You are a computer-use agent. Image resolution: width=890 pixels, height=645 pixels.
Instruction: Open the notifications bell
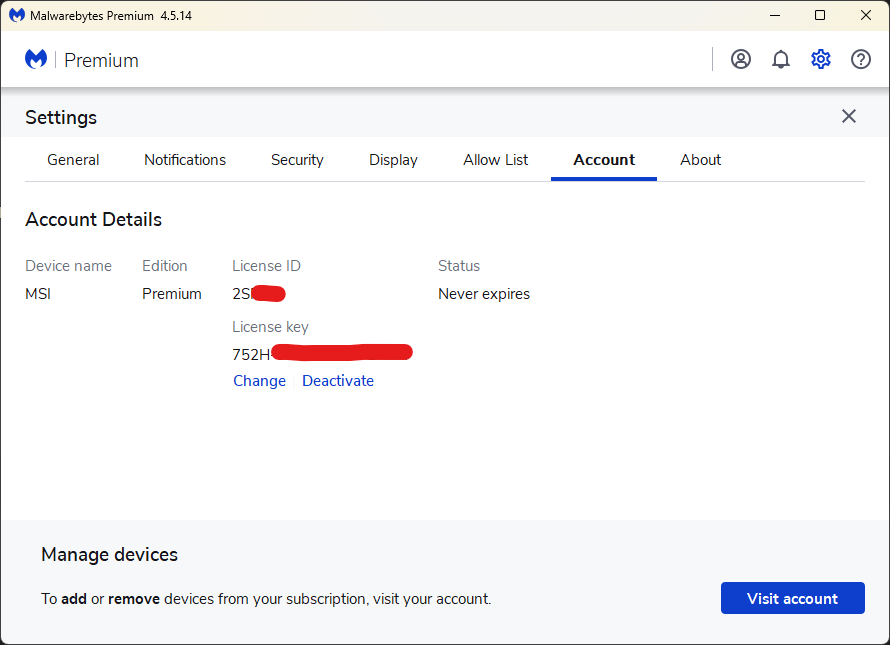pyautogui.click(x=780, y=59)
